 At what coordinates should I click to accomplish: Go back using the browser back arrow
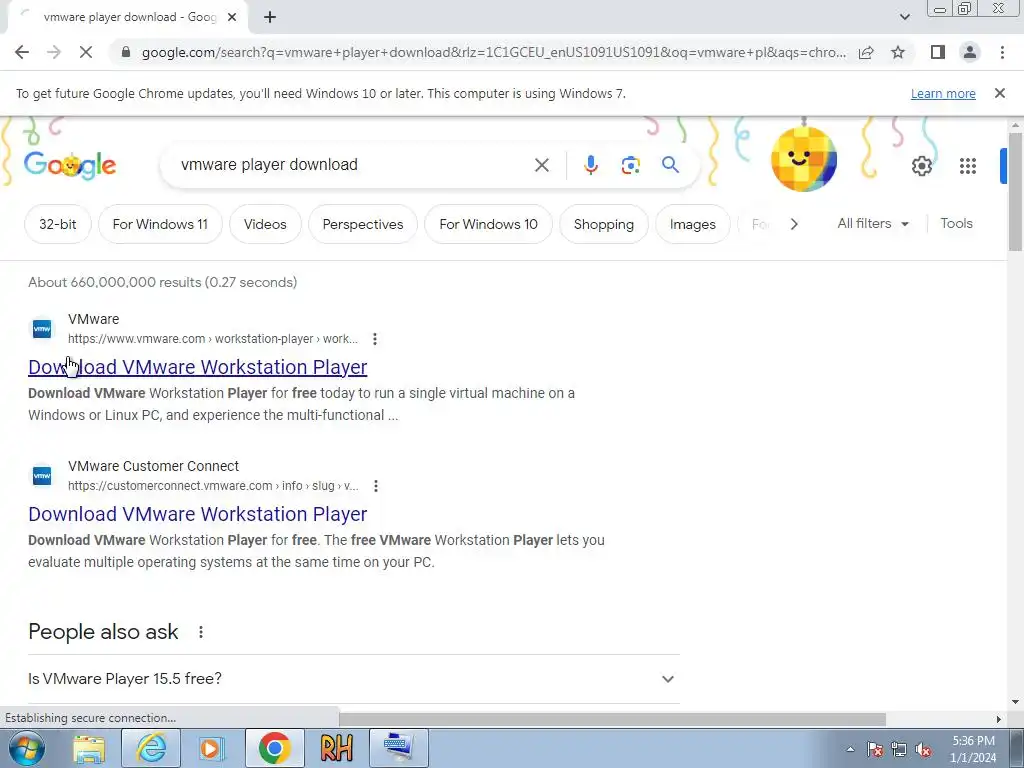click(x=22, y=52)
